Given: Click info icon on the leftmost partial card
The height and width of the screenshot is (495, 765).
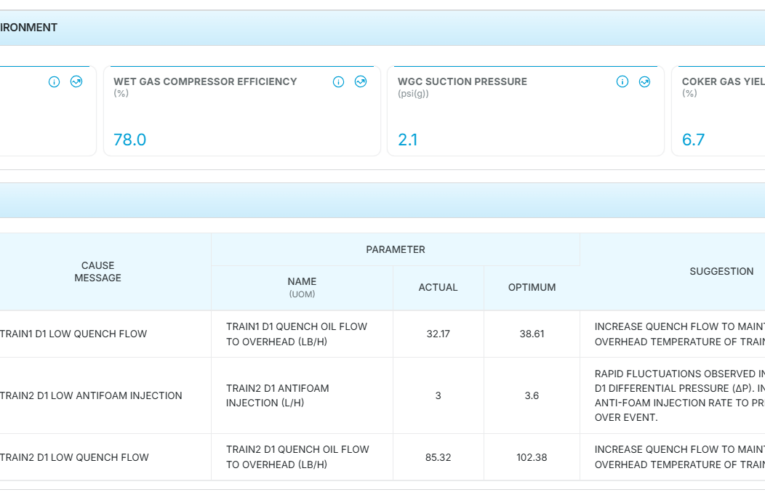Looking at the screenshot, I should click(54, 82).
